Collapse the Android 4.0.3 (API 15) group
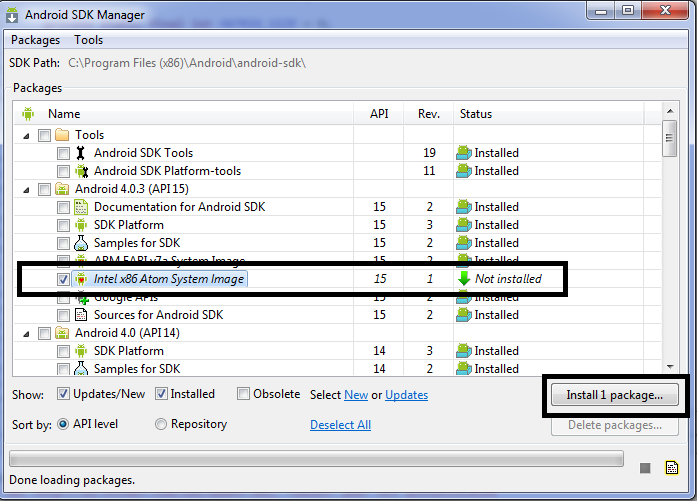Viewport: 697px width, 501px height. point(25,189)
